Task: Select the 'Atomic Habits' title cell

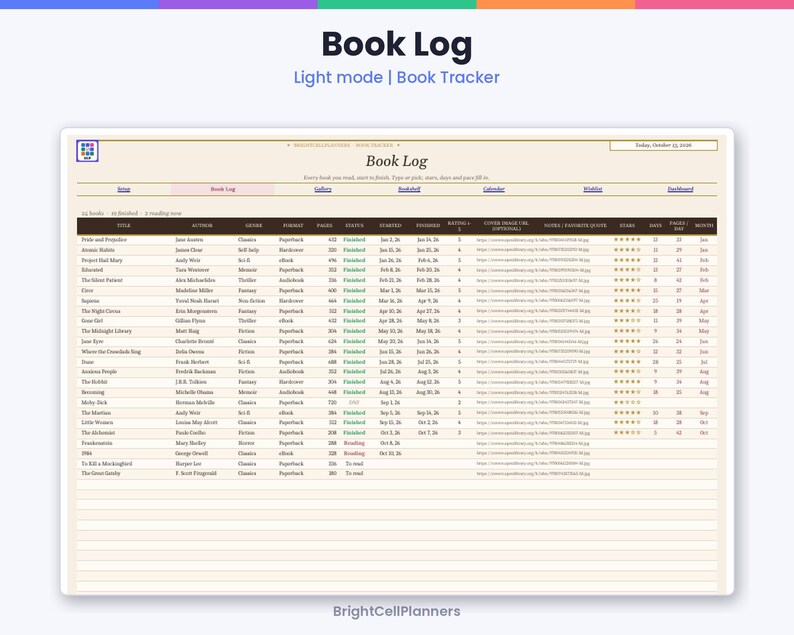Action: click(x=98, y=250)
